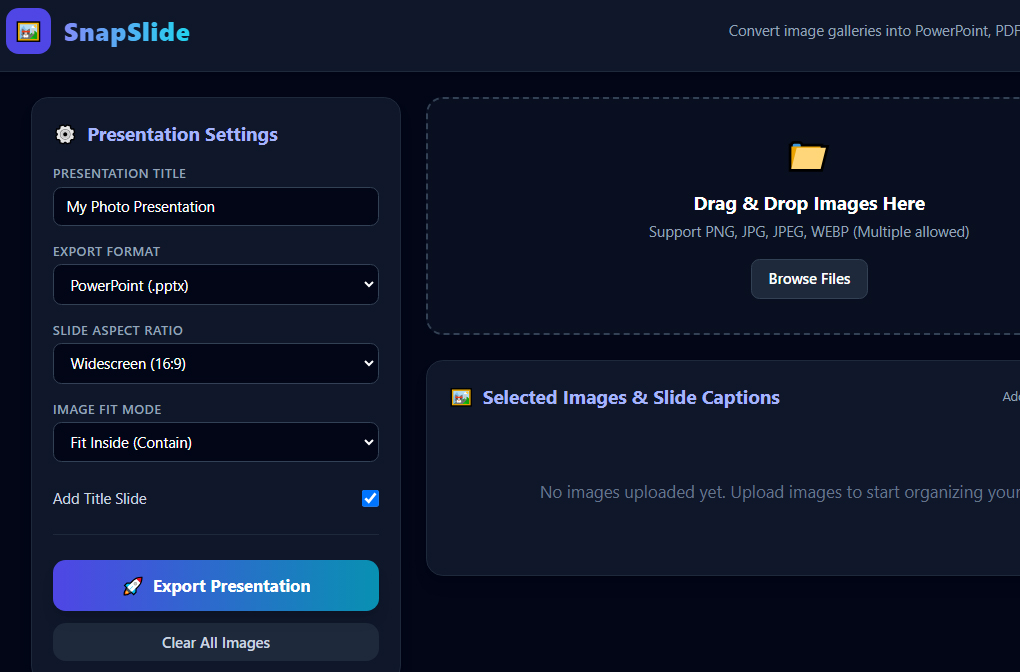Click the rocket icon on Export button

pyautogui.click(x=133, y=586)
